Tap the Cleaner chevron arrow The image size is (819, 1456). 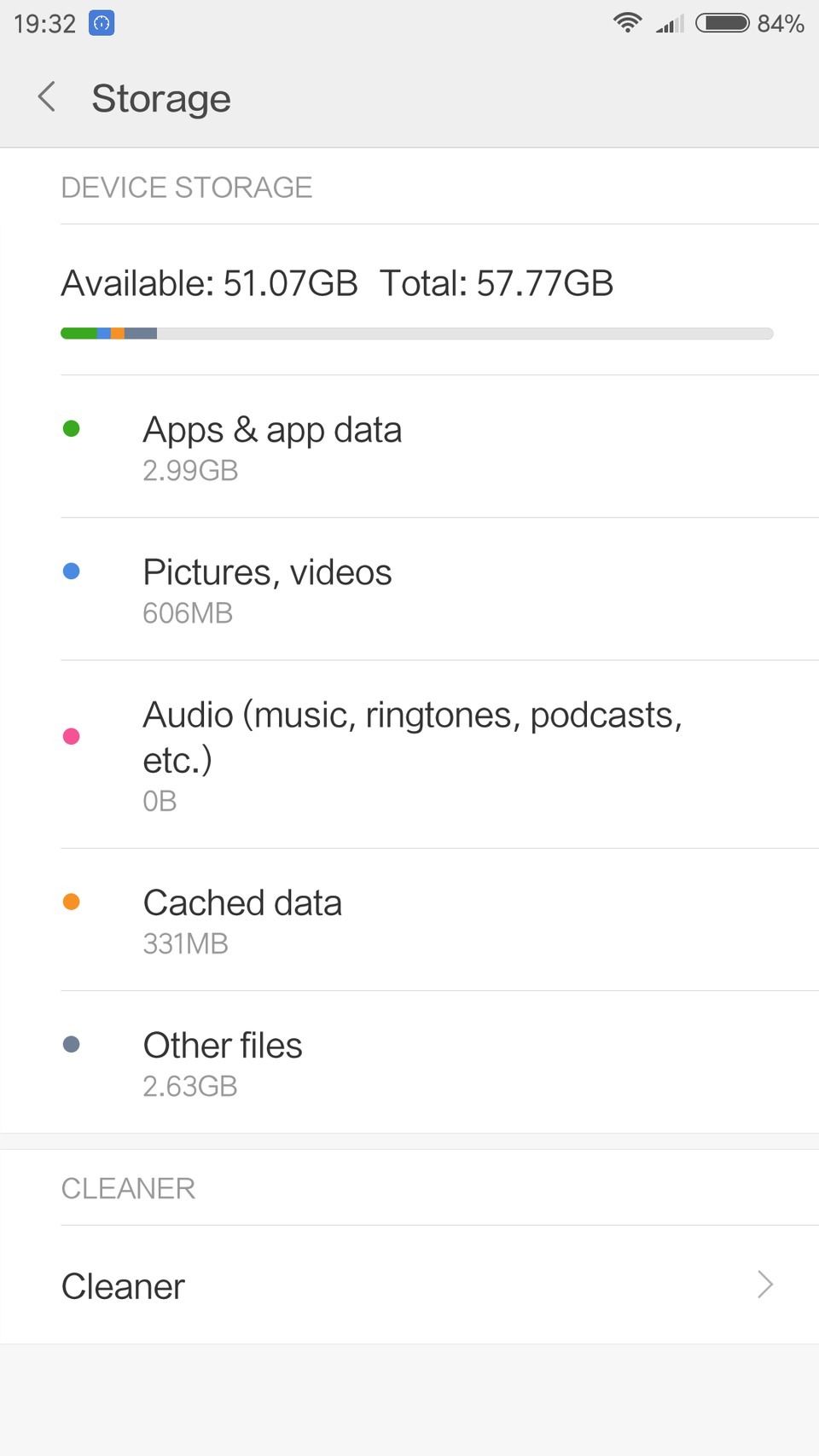coord(765,1285)
